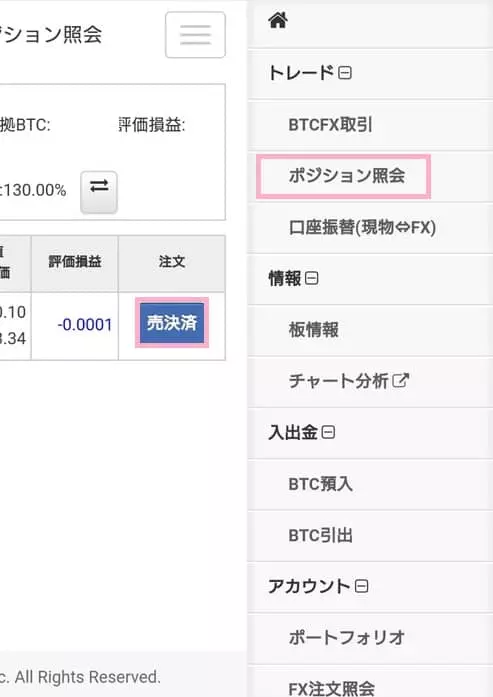Click the 売決済 button
Image resolution: width=493 pixels, height=697 pixels.
[x=172, y=323]
